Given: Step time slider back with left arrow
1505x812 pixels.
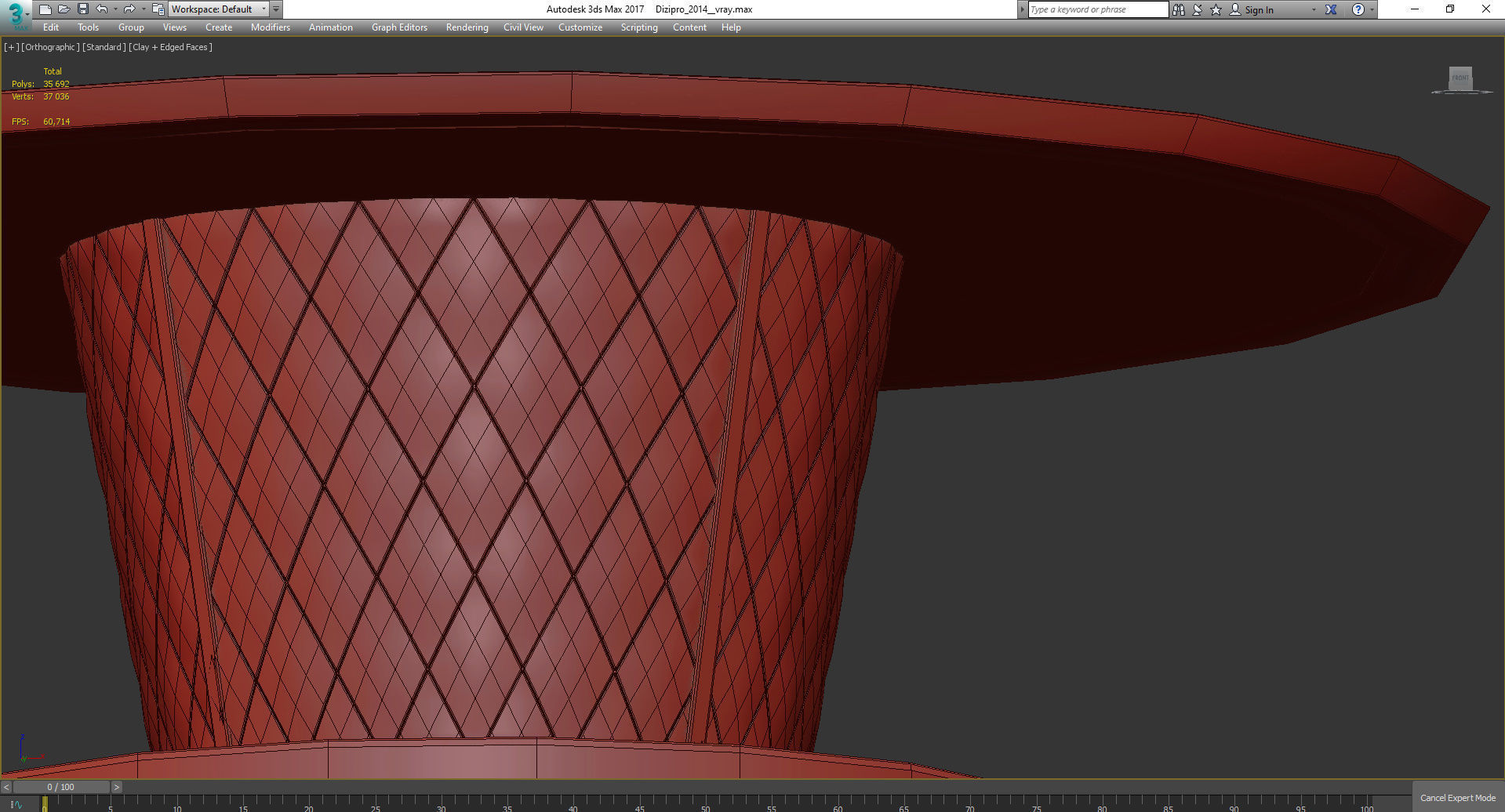Looking at the screenshot, I should [6, 787].
